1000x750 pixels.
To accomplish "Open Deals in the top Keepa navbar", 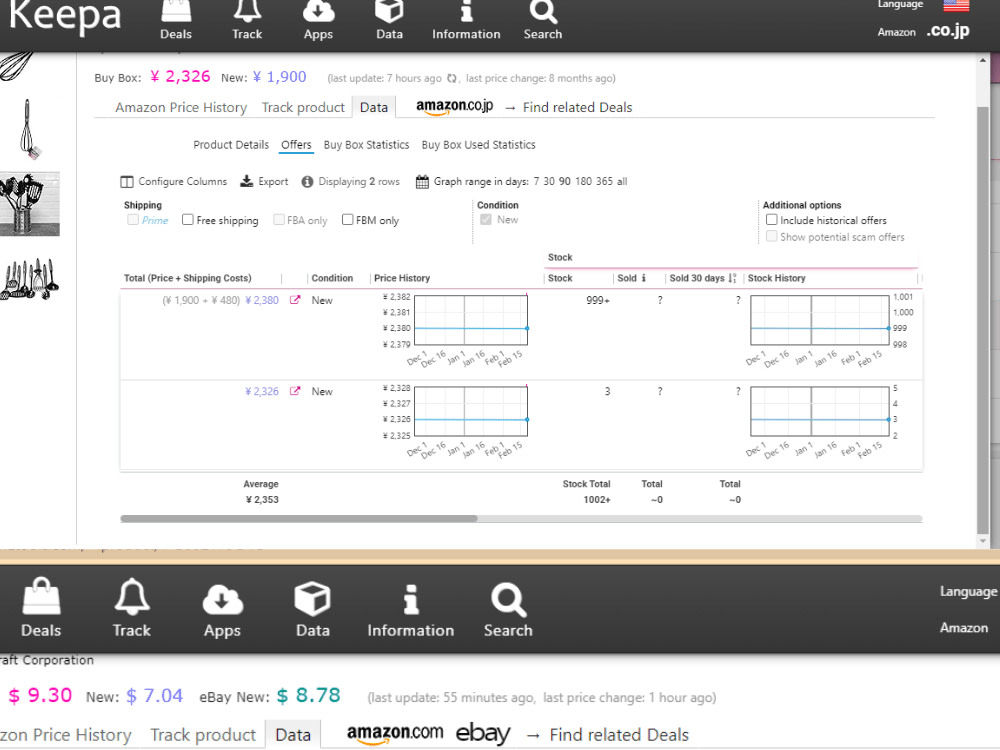I will pyautogui.click(x=175, y=21).
